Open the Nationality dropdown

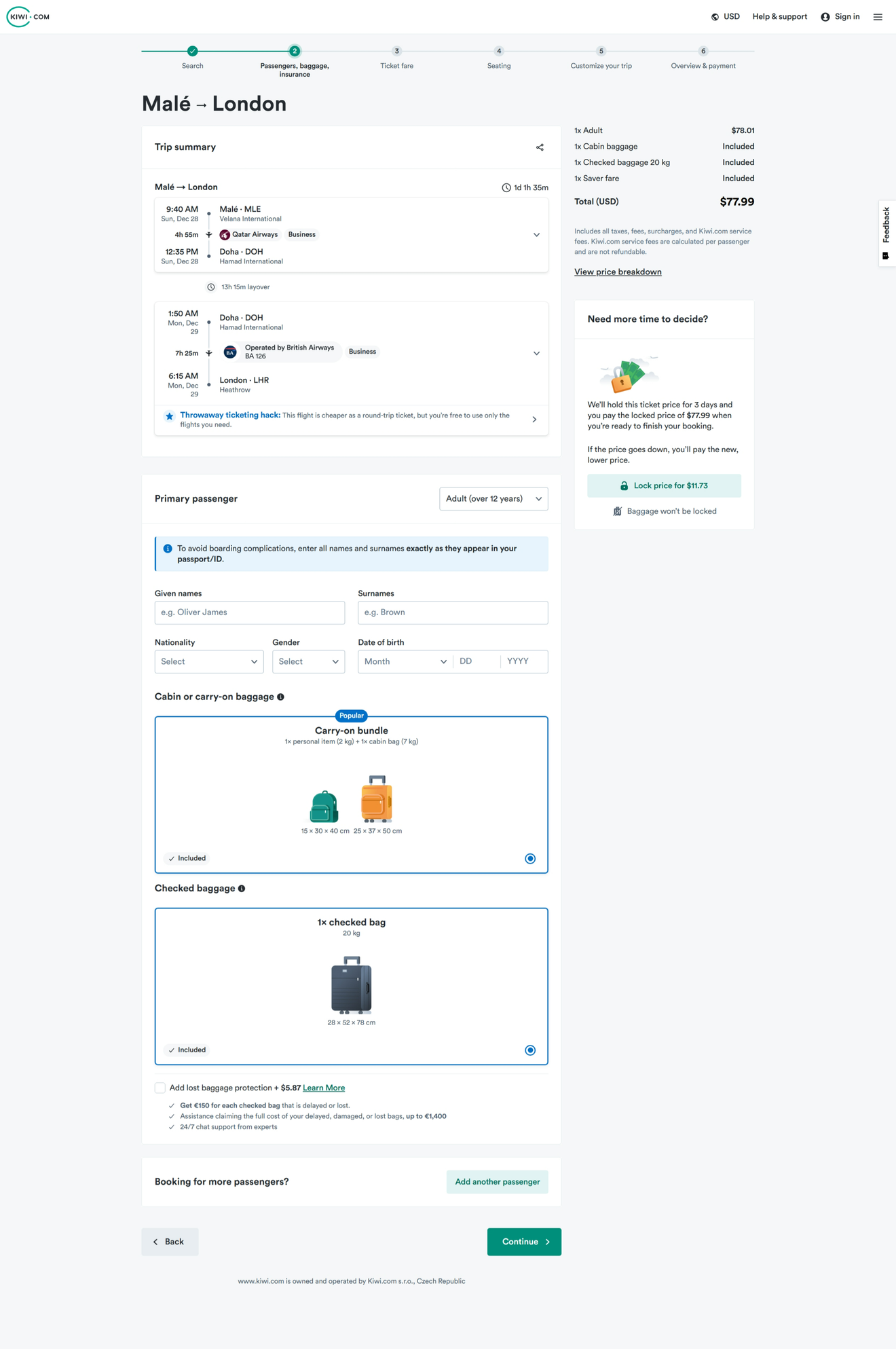[209, 662]
